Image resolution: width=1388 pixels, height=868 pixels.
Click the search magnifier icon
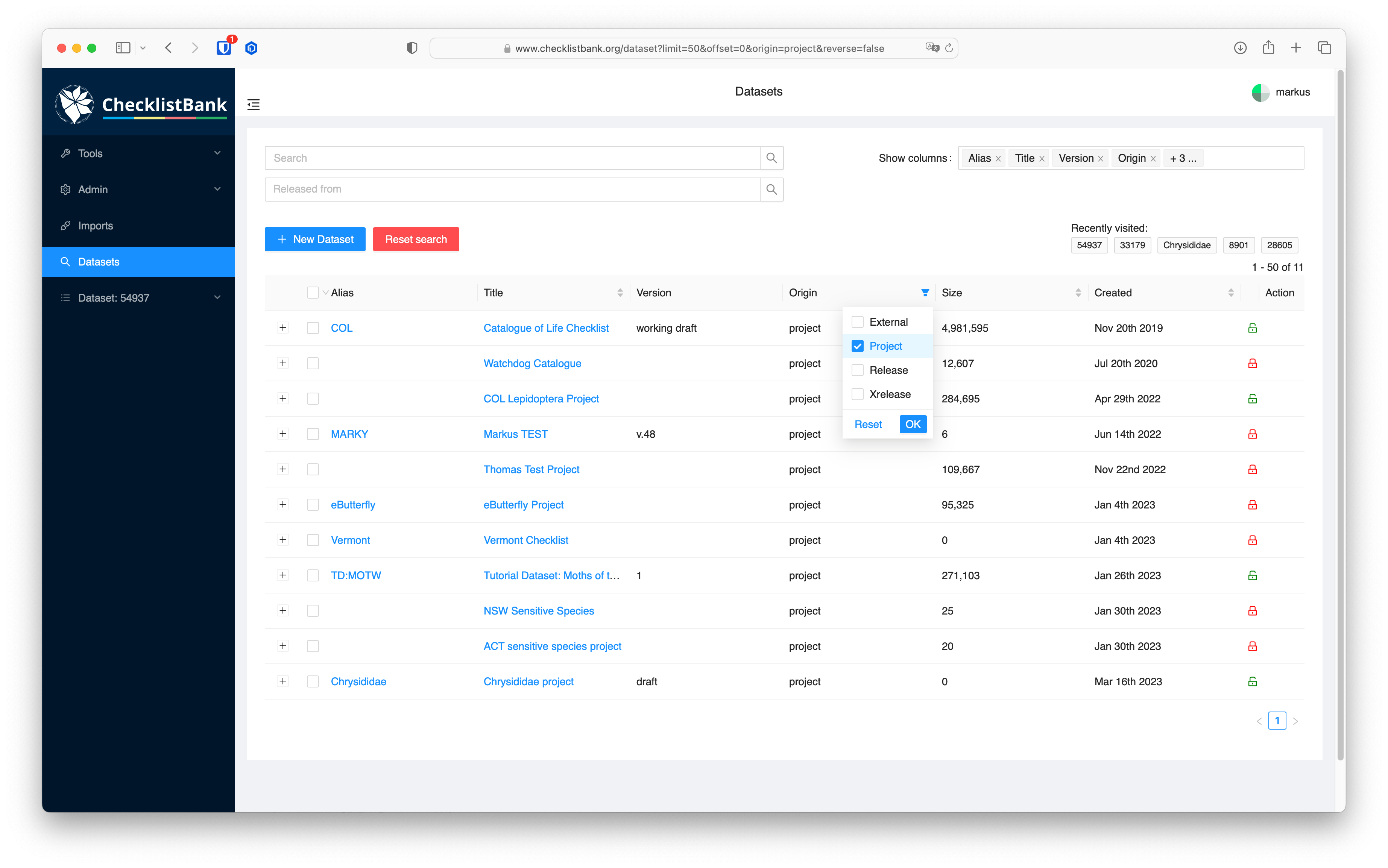click(771, 158)
